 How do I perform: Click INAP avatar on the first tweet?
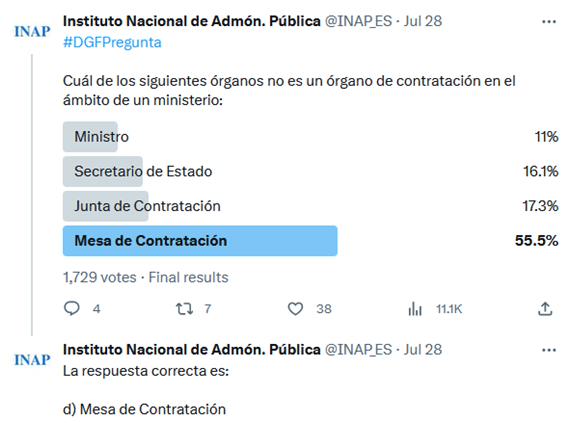click(32, 32)
